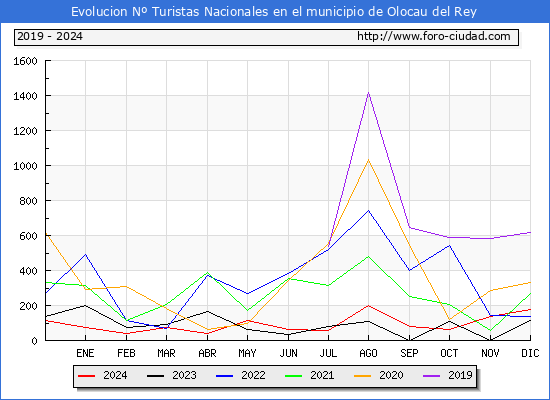Select the 2019 legend label
The width and height of the screenshot is (550, 400).
(460, 375)
